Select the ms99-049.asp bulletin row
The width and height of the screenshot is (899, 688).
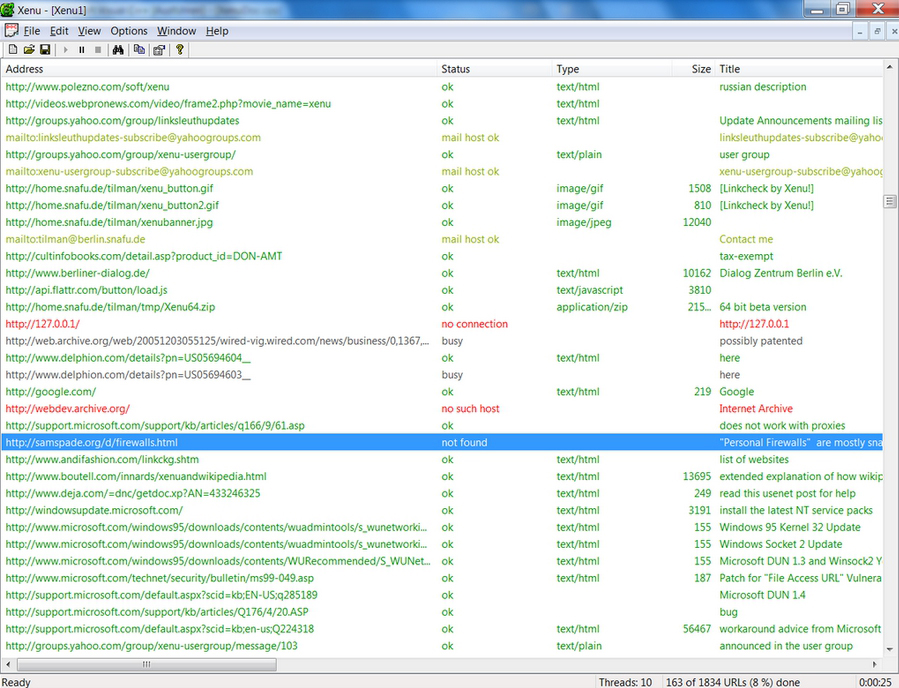442,578
